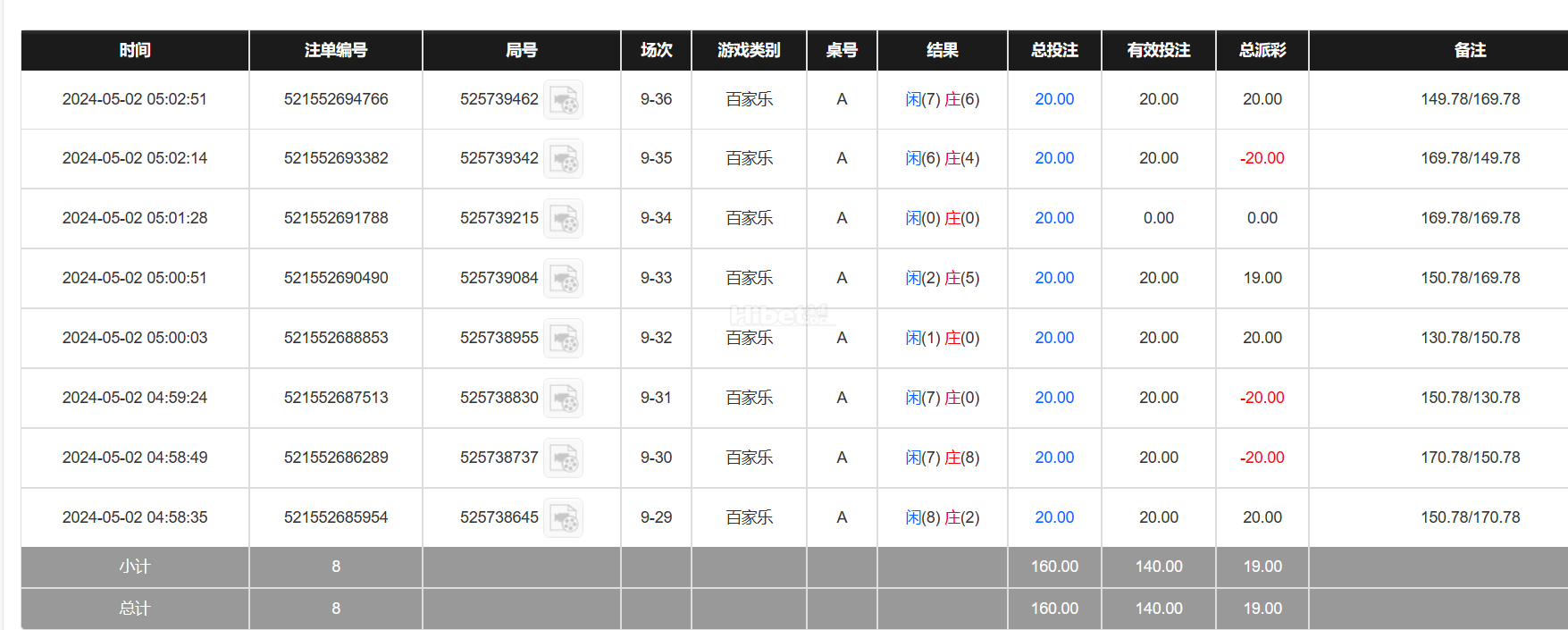1568x630 pixels.
Task: Open video replay icon for round 525738645
Action: pyautogui.click(x=564, y=517)
